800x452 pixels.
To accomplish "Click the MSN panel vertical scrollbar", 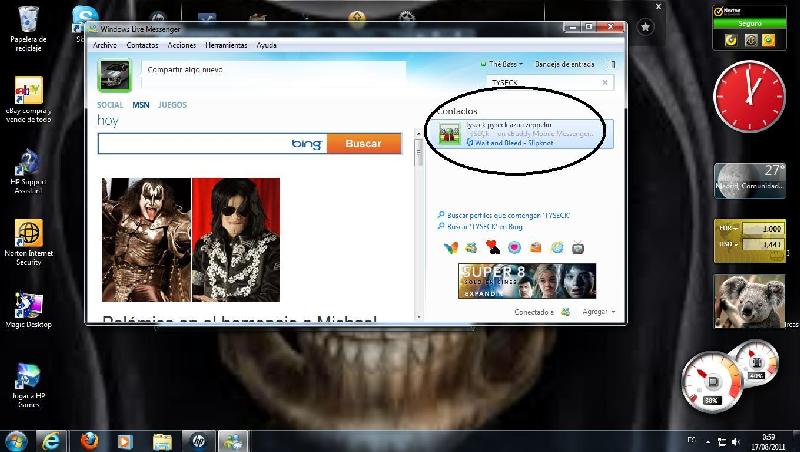I will pos(419,224).
